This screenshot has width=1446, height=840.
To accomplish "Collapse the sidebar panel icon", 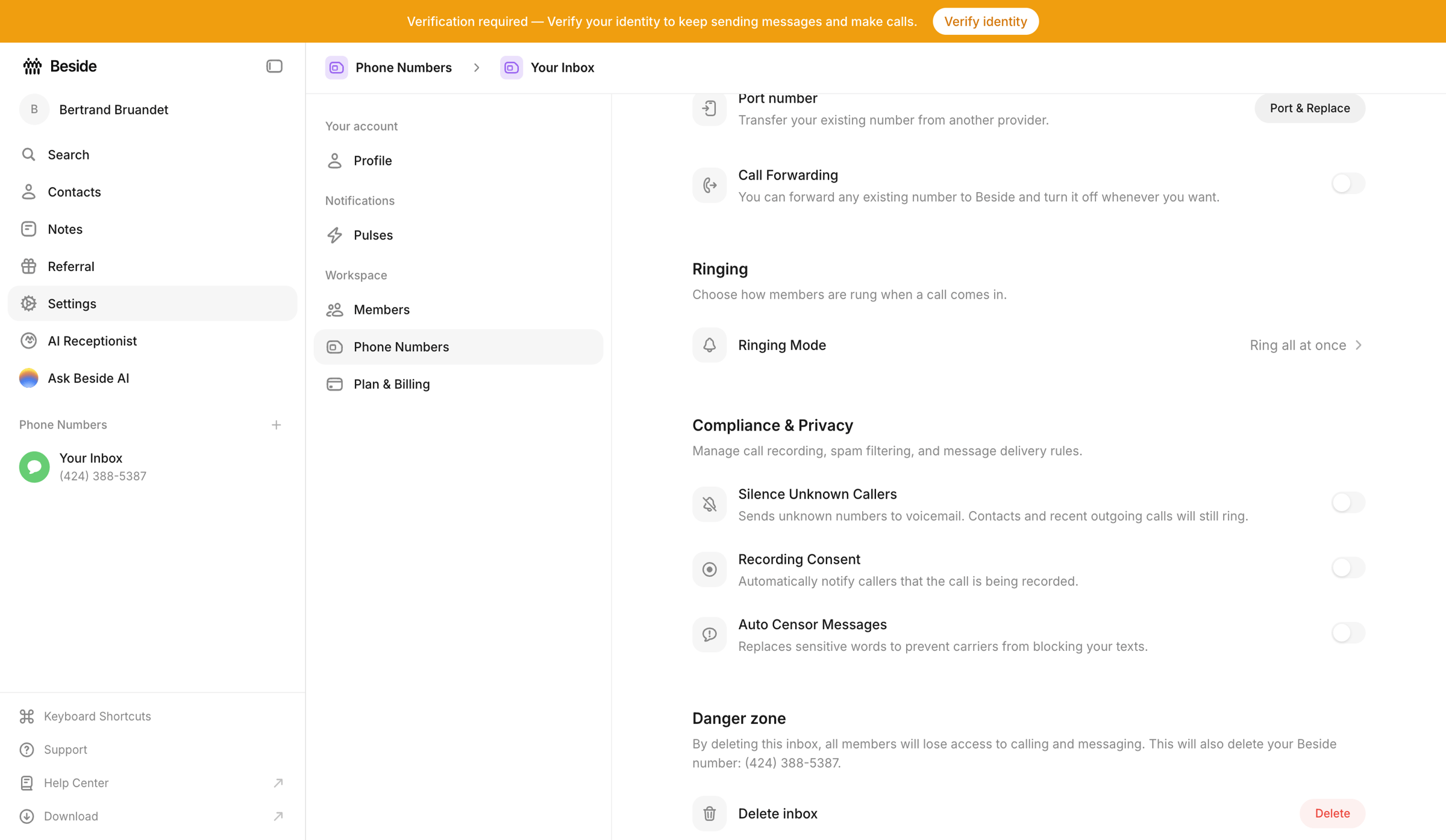I will pos(274,66).
